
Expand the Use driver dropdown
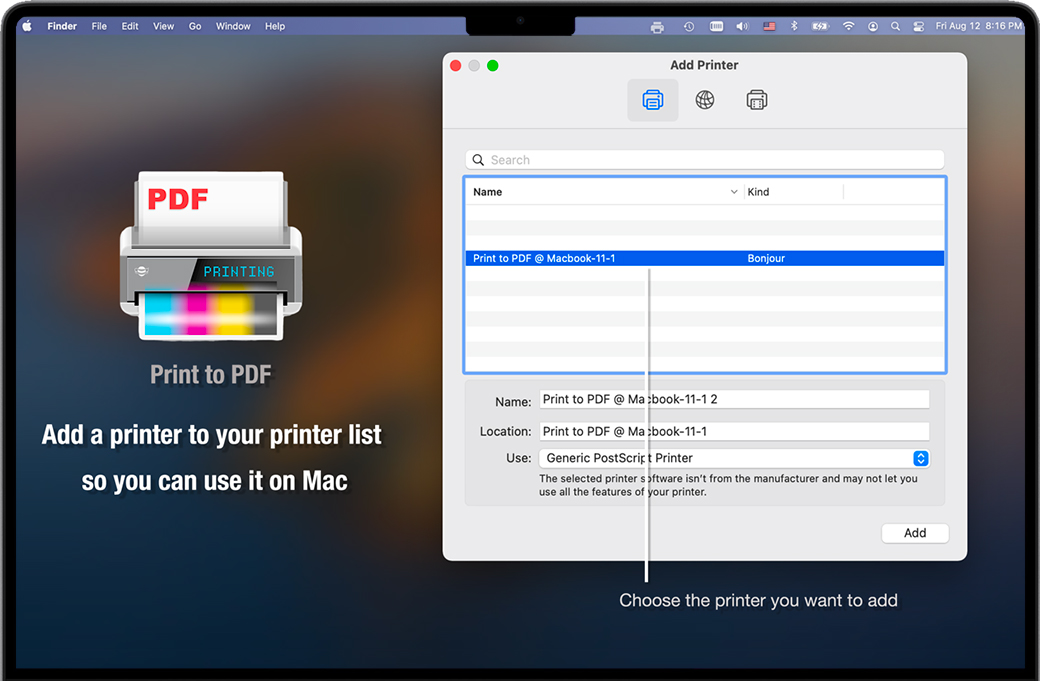pyautogui.click(x=921, y=458)
